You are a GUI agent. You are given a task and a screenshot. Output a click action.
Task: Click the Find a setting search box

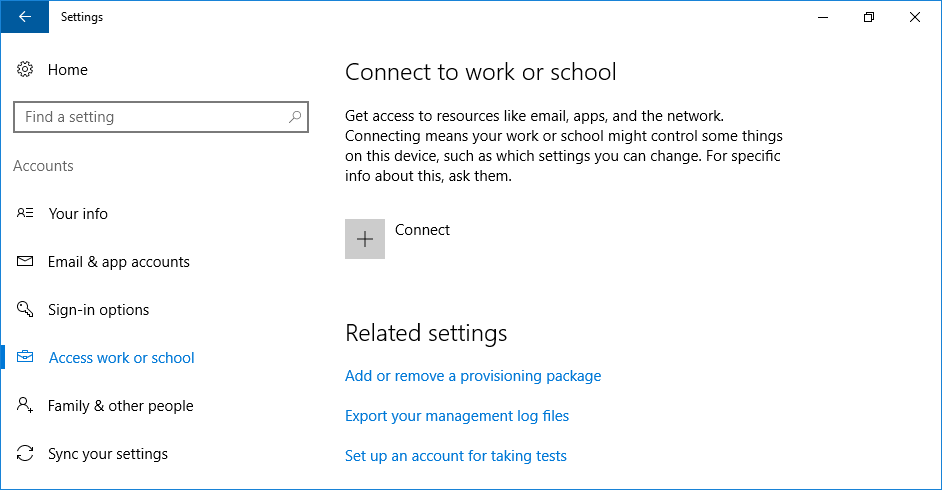coord(161,117)
